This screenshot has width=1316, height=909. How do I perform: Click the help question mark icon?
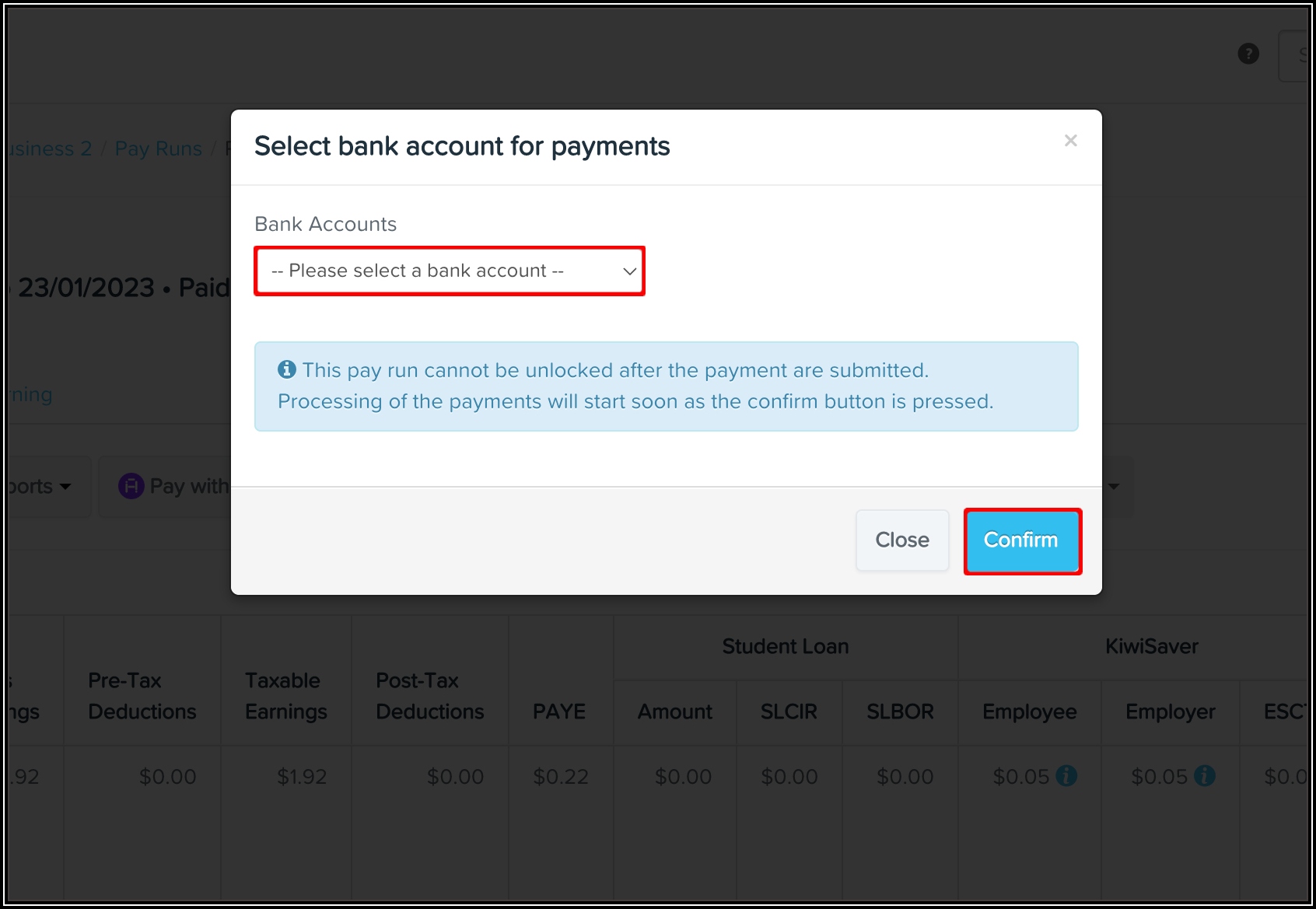(x=1248, y=54)
